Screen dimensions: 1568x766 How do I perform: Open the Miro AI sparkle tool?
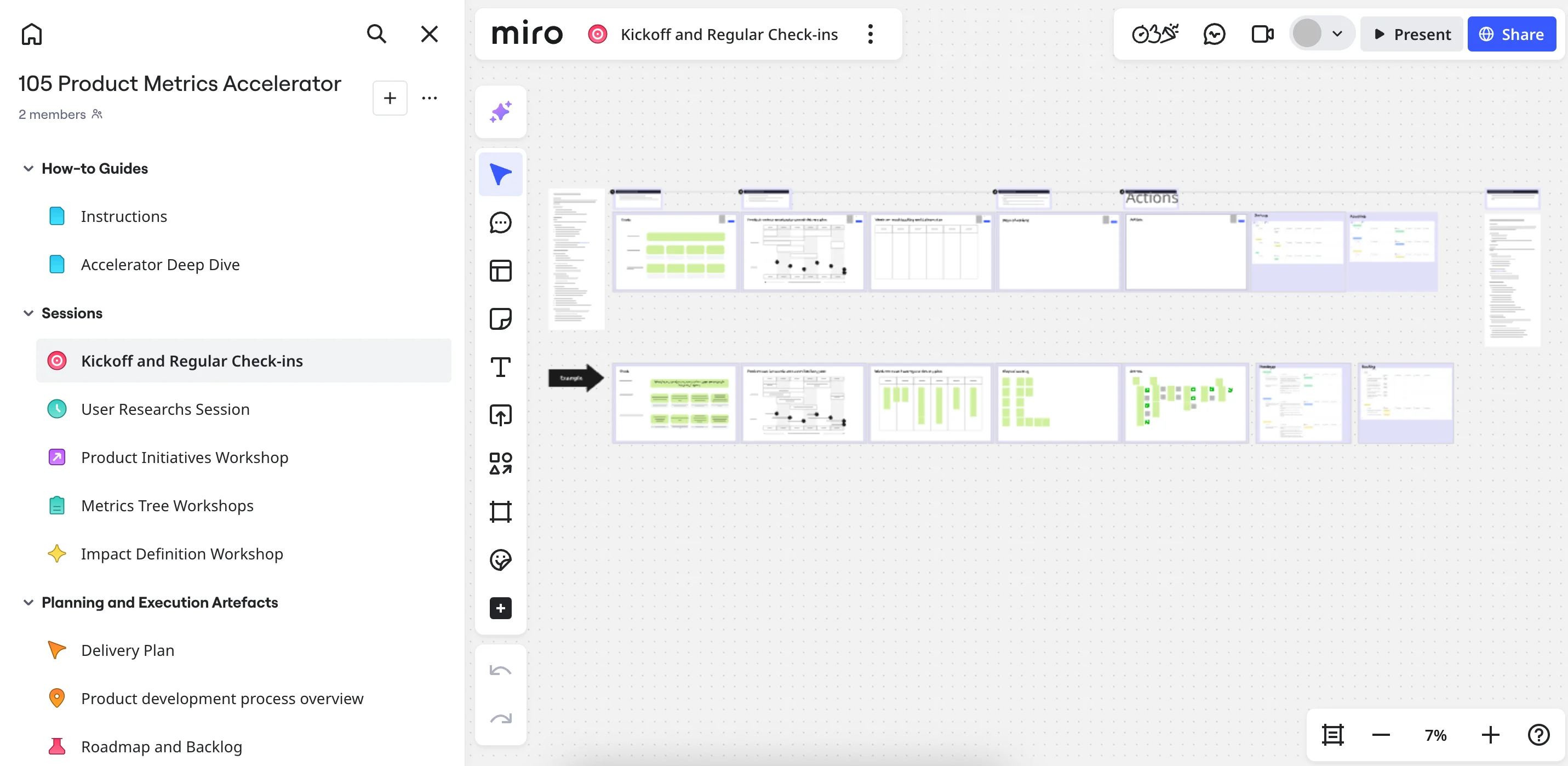pyautogui.click(x=500, y=112)
